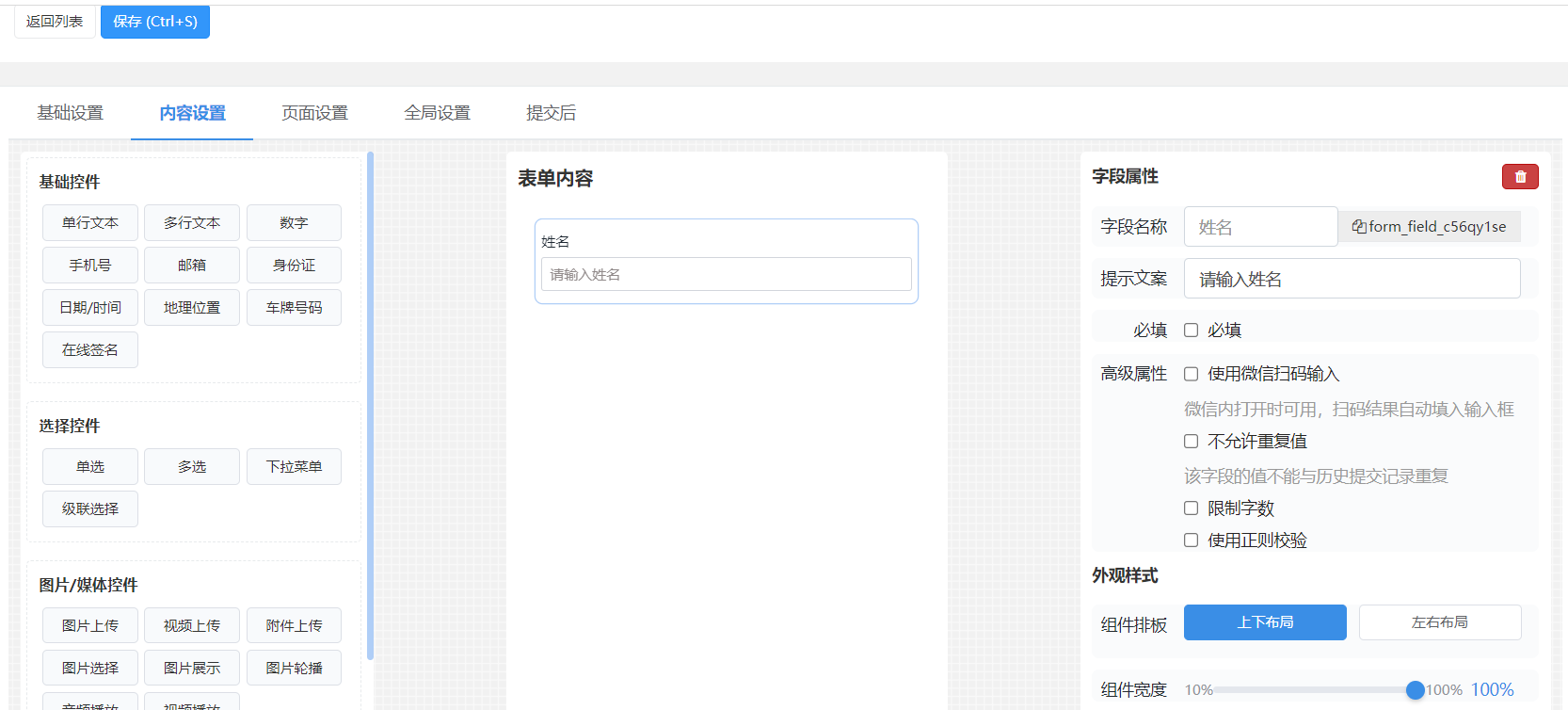The width and height of the screenshot is (1568, 710).
Task: Insert a 数字 field control
Action: 294,223
